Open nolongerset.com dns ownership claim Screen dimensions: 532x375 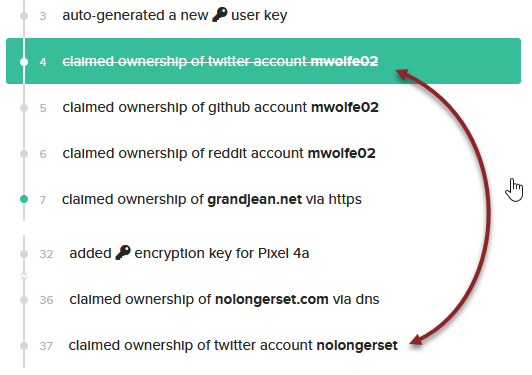[x=224, y=299]
